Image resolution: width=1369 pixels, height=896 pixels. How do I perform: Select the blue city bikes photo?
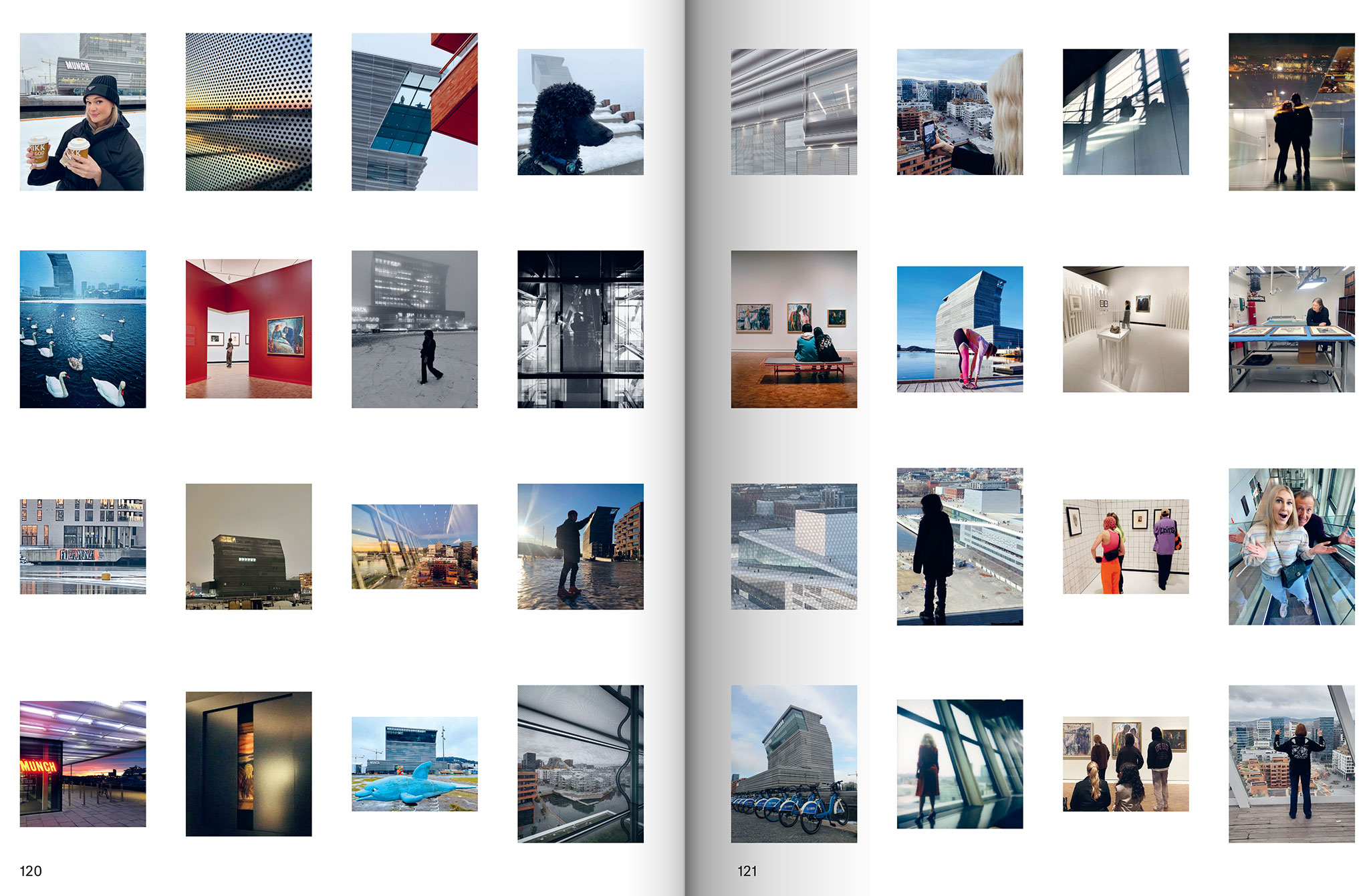(x=794, y=764)
